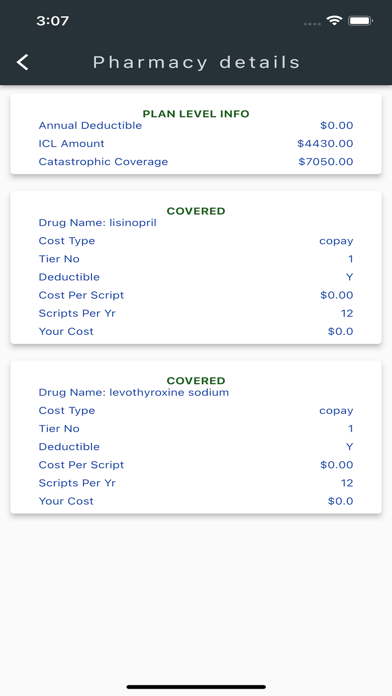Tap the ICL Amount $4430.00 value
Screen dimensions: 392x696
tap(325, 143)
